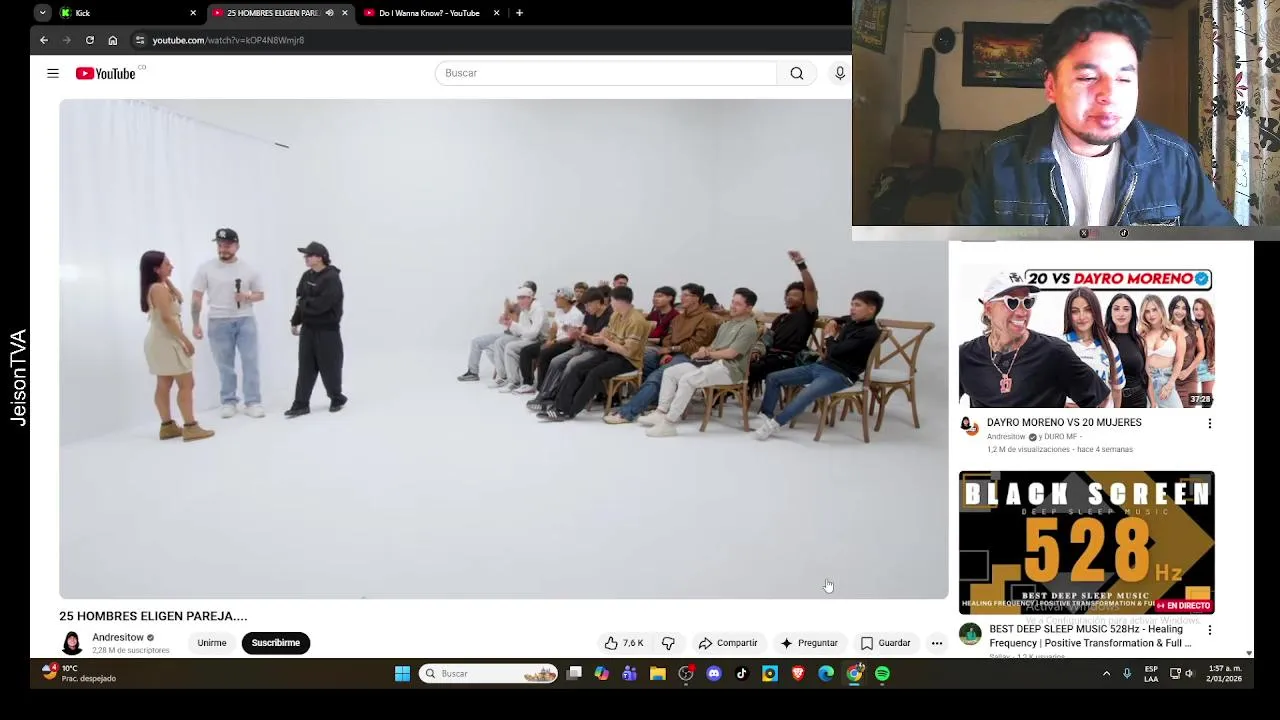1280x720 pixels.
Task: Open Microsoft Edge from the taskbar
Action: tap(826, 674)
